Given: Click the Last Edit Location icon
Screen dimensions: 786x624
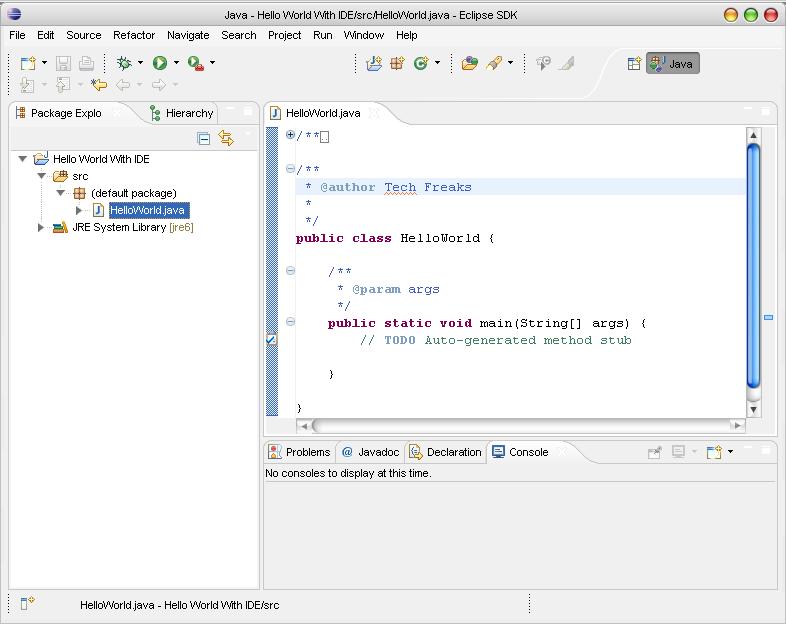Looking at the screenshot, I should 99,85.
